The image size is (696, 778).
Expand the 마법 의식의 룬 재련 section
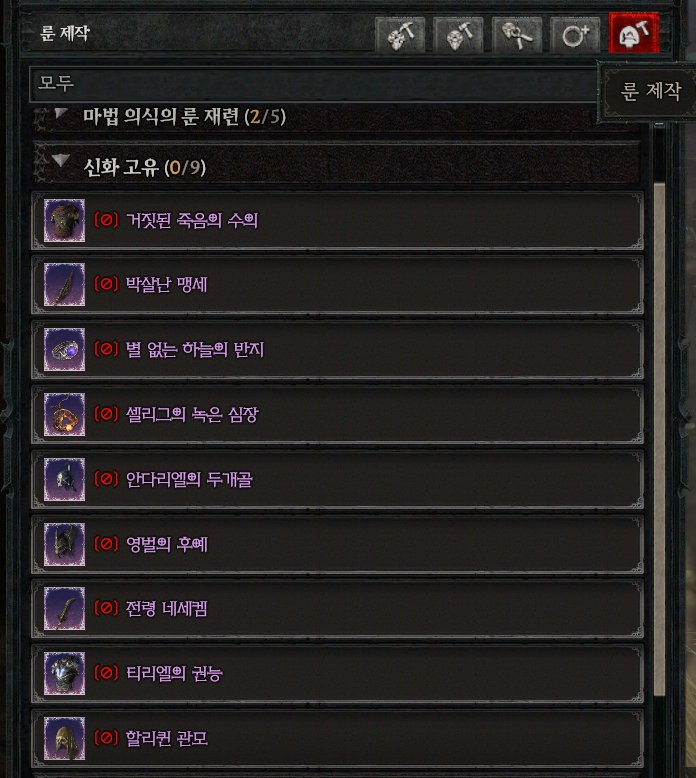tap(335, 117)
